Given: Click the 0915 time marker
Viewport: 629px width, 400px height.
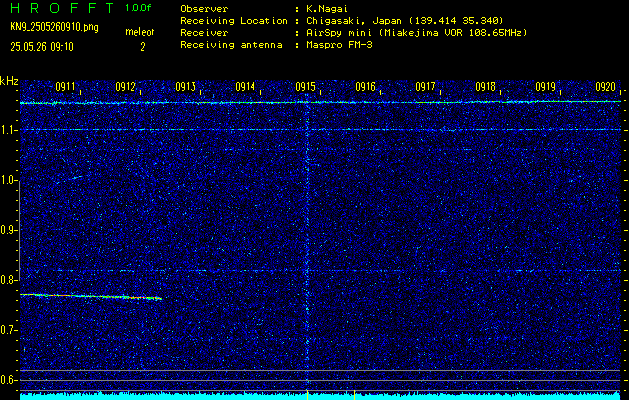Looking at the screenshot, I should pos(305,87).
